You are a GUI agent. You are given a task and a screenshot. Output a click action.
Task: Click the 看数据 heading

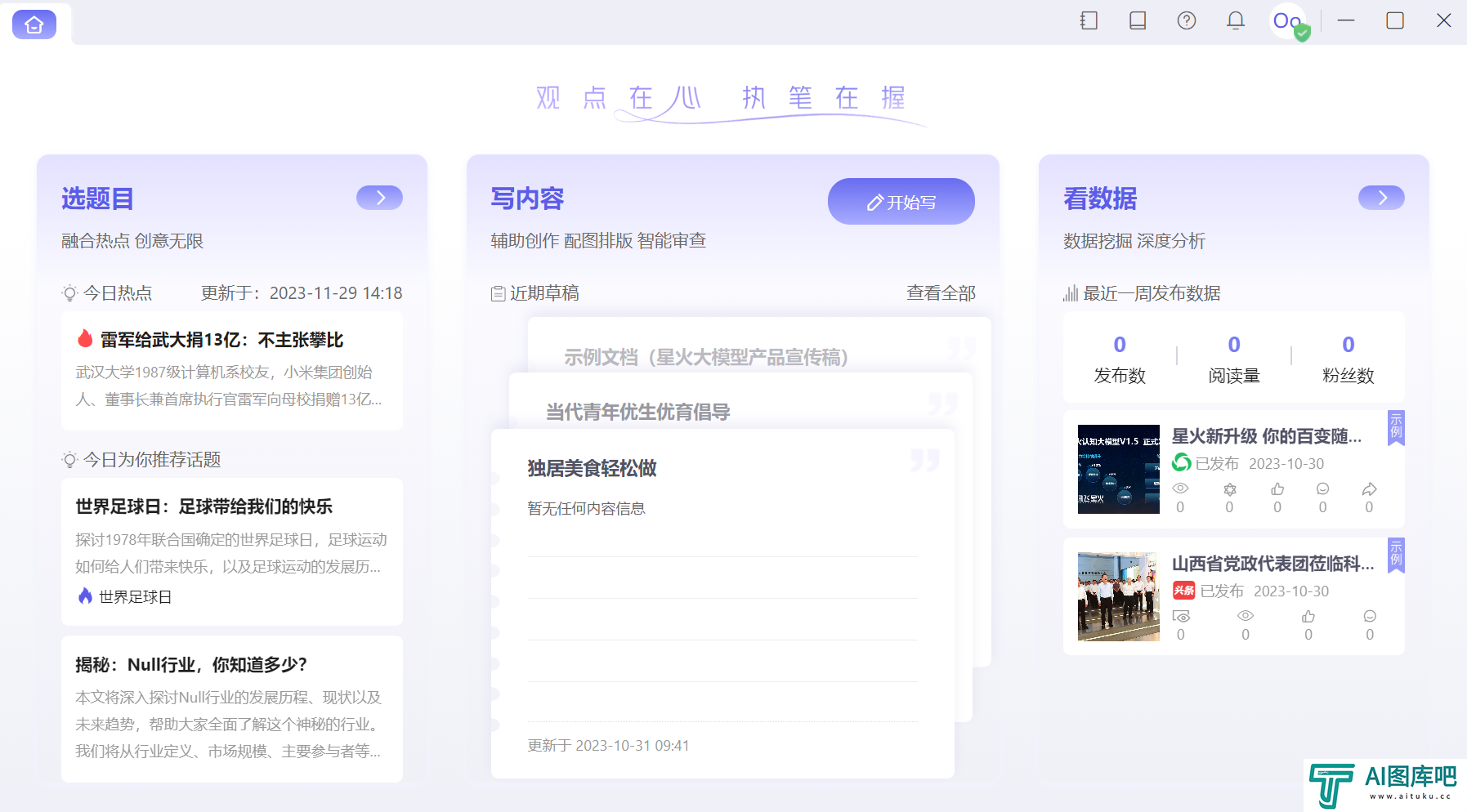click(x=1100, y=199)
